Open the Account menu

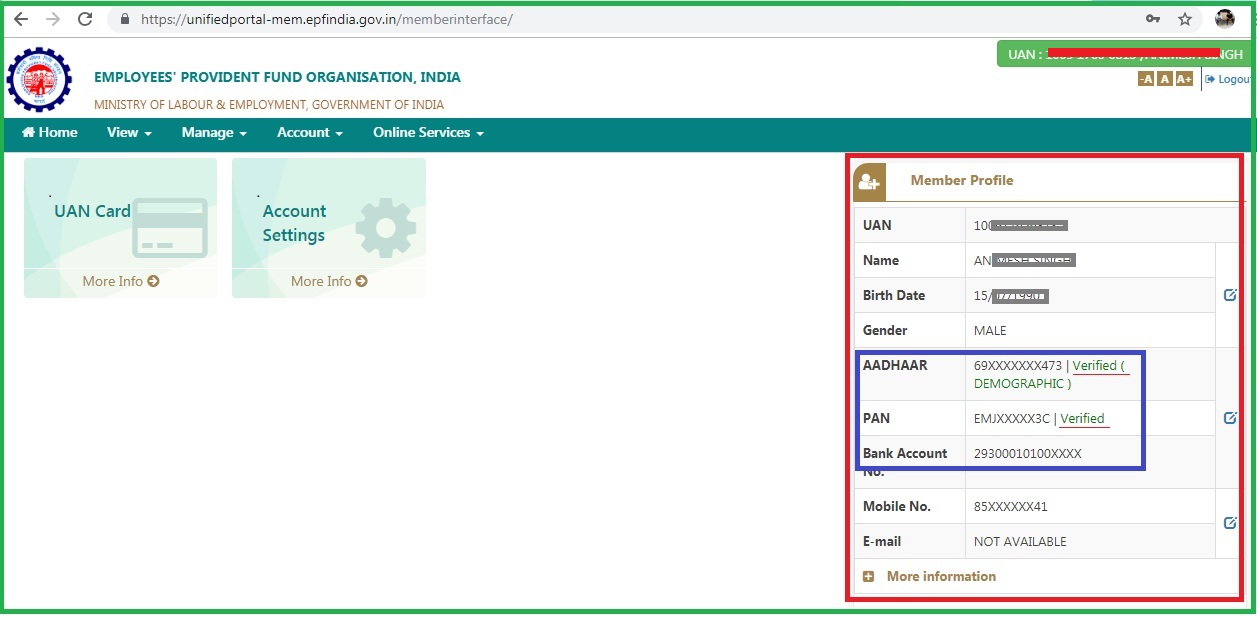pyautogui.click(x=310, y=133)
